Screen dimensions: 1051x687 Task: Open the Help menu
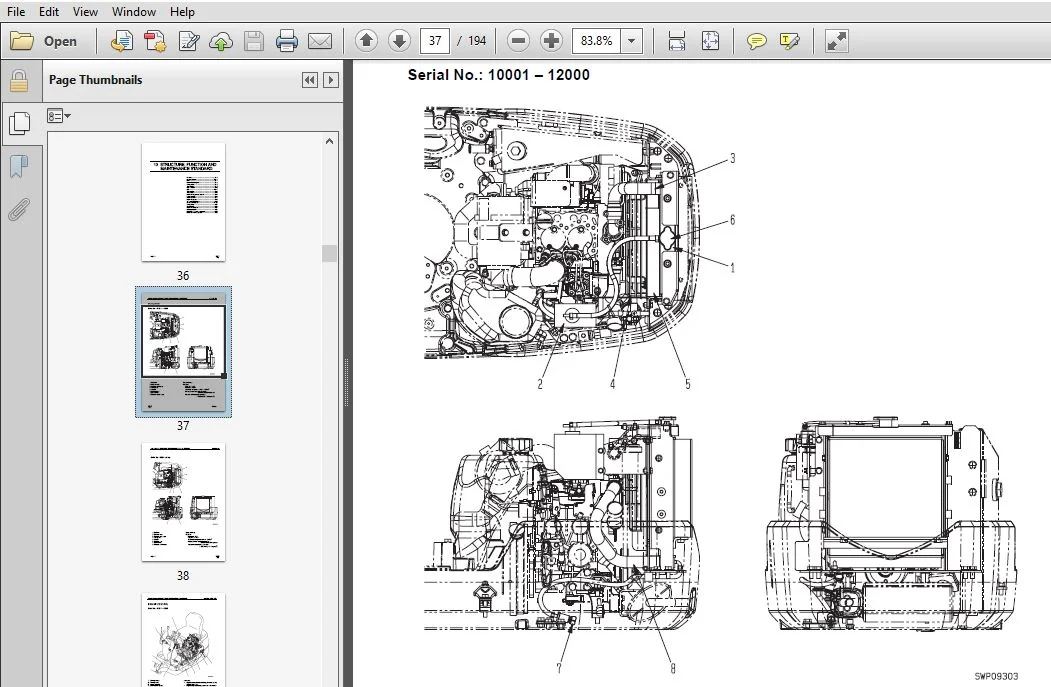click(x=182, y=11)
